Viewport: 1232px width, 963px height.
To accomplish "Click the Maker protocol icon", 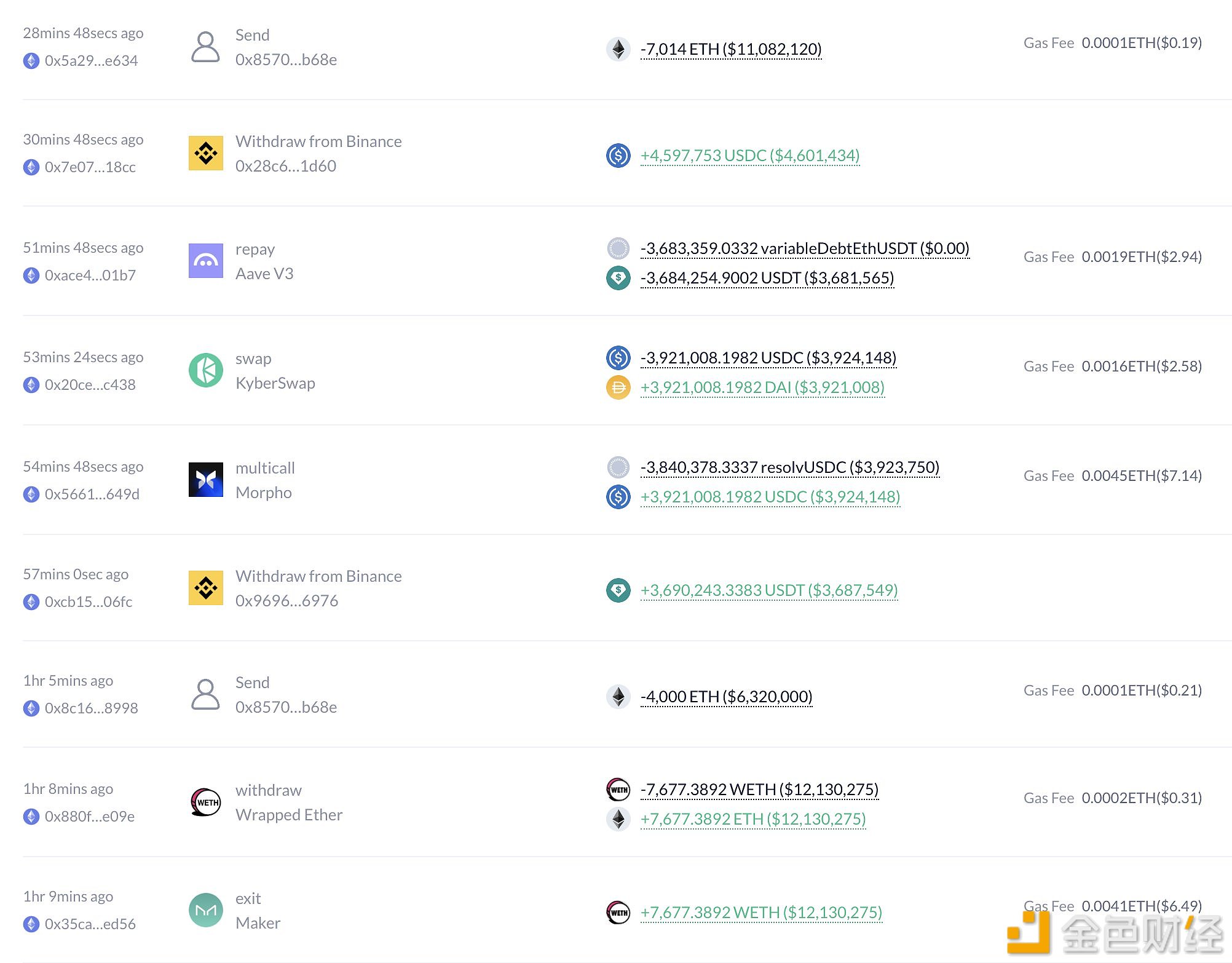I will [205, 910].
